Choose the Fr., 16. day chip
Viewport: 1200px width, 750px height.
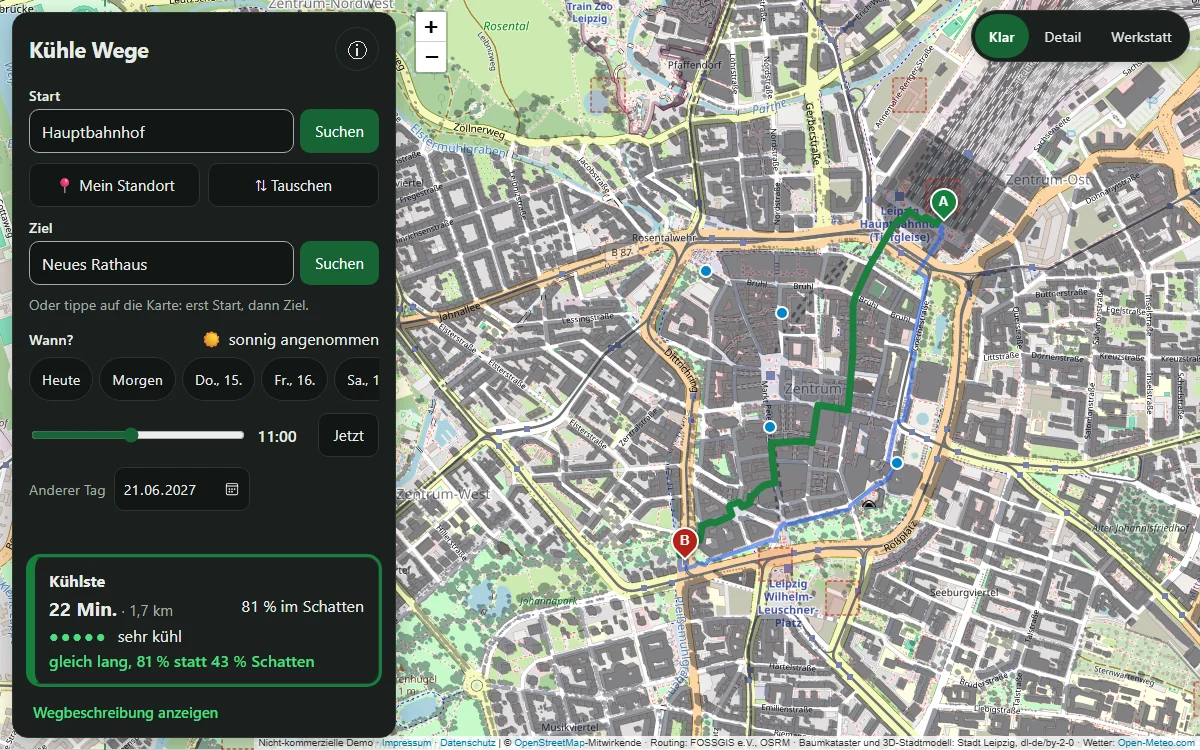294,380
